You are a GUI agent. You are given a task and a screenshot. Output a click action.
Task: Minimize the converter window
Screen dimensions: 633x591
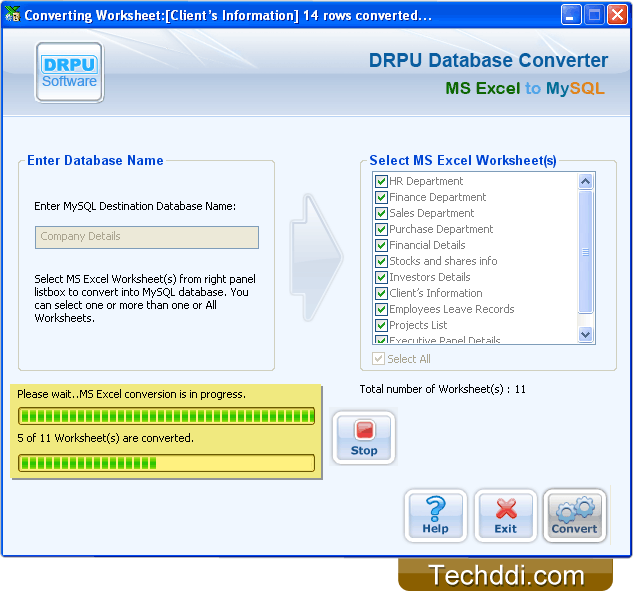[570, 15]
